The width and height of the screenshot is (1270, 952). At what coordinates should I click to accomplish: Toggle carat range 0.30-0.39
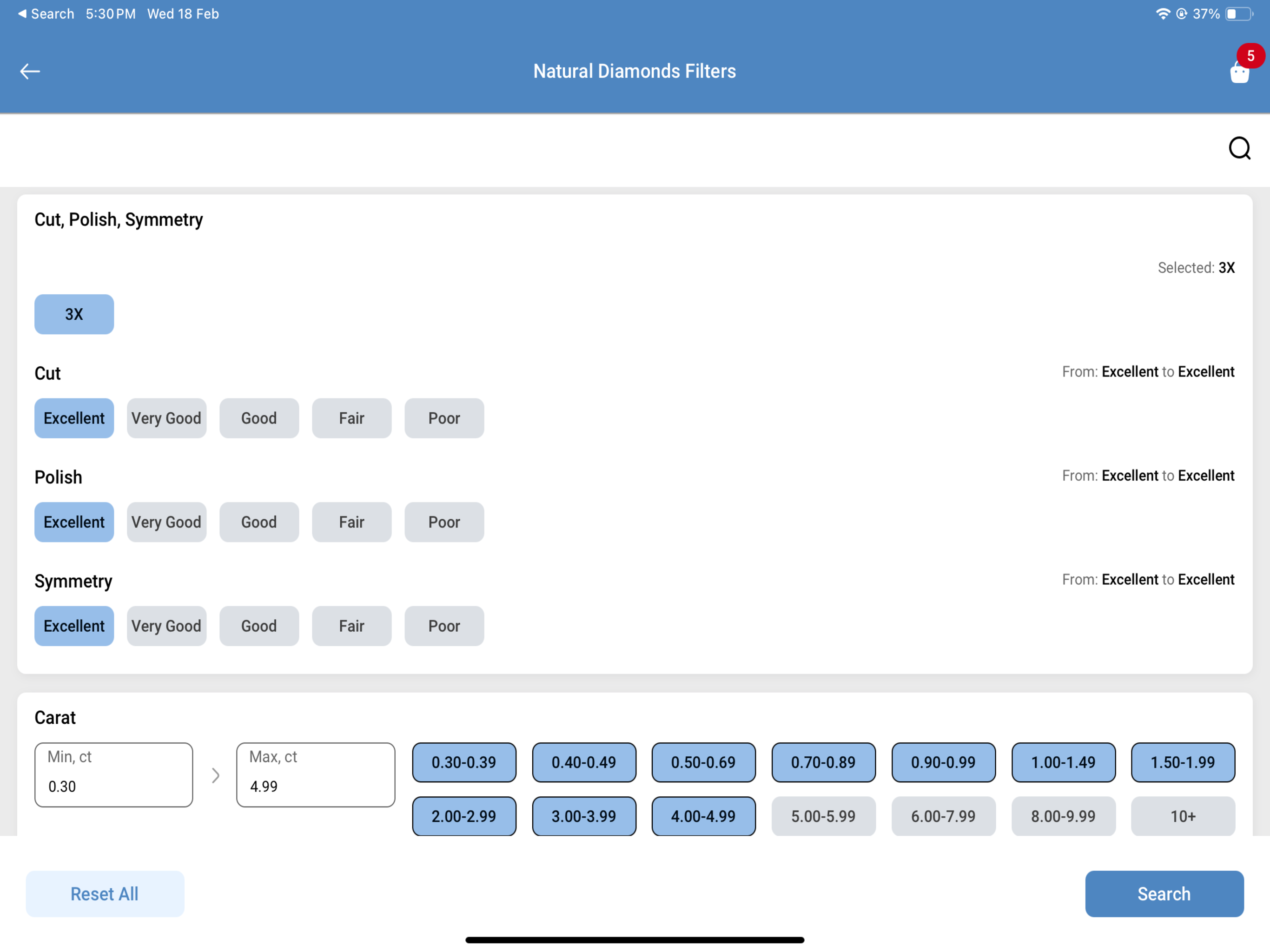pyautogui.click(x=464, y=762)
